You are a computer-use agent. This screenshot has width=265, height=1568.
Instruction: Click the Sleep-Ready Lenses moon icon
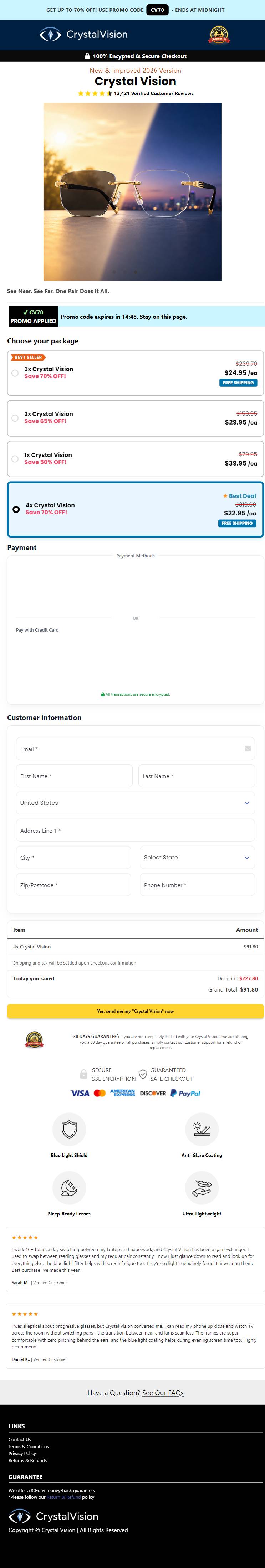(x=70, y=1188)
